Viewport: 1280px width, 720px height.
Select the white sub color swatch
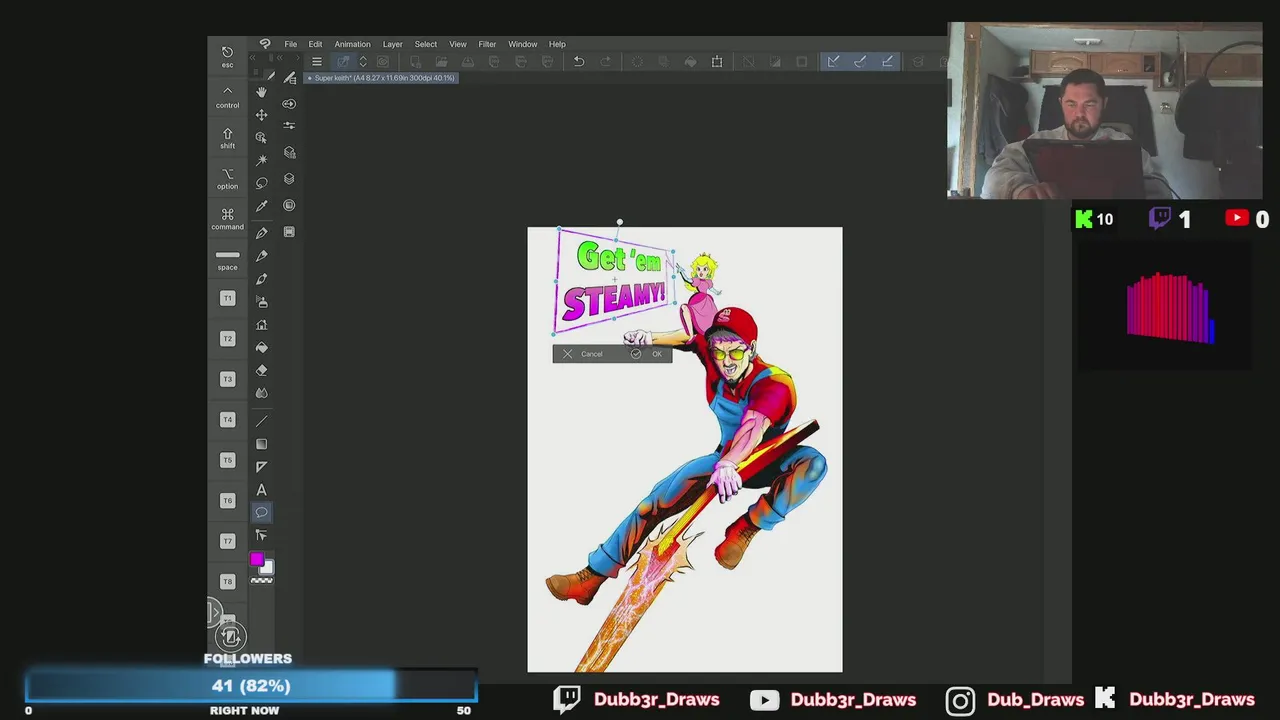click(x=266, y=567)
